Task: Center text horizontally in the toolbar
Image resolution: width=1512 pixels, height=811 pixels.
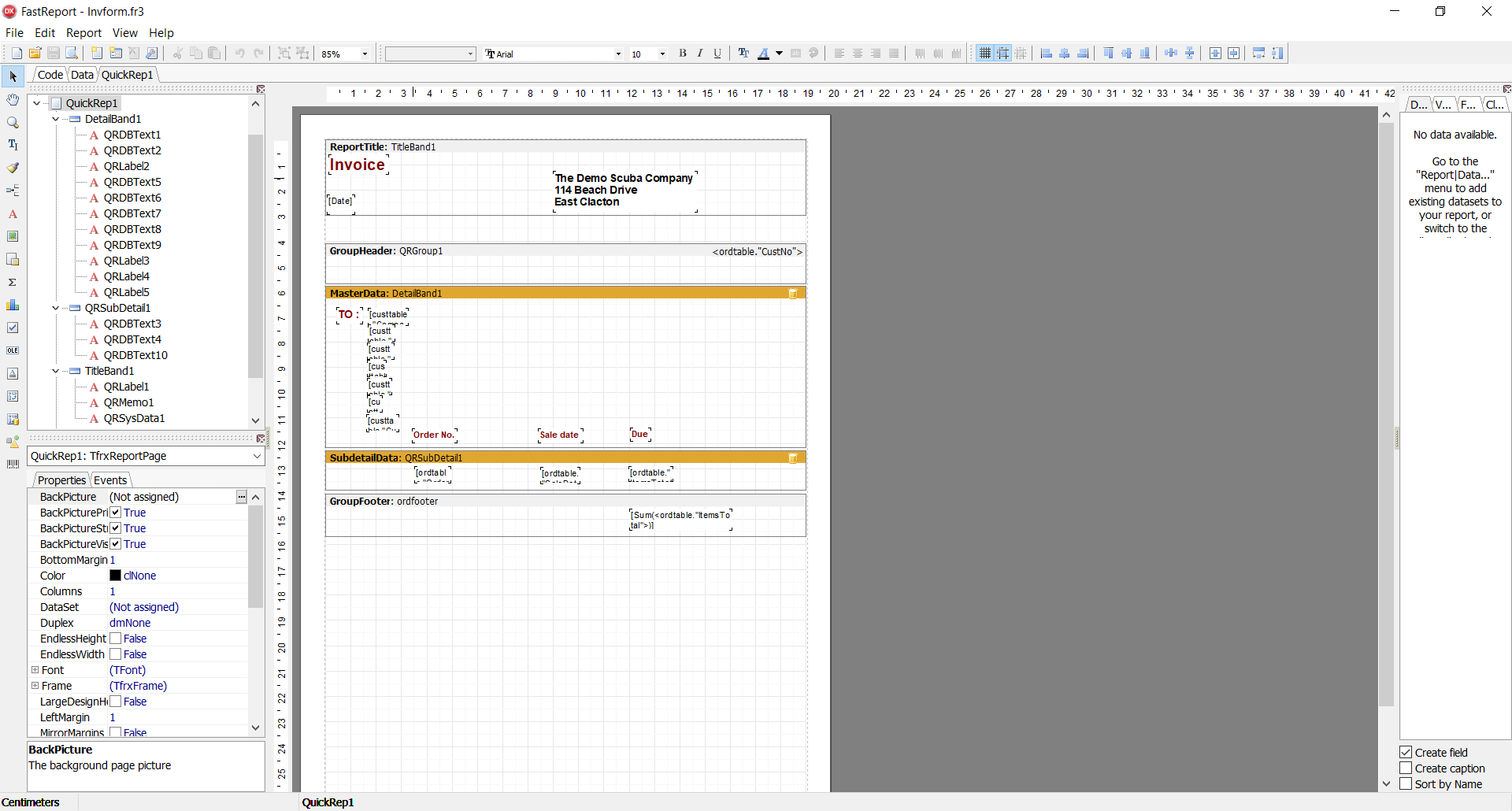Action: tap(858, 54)
